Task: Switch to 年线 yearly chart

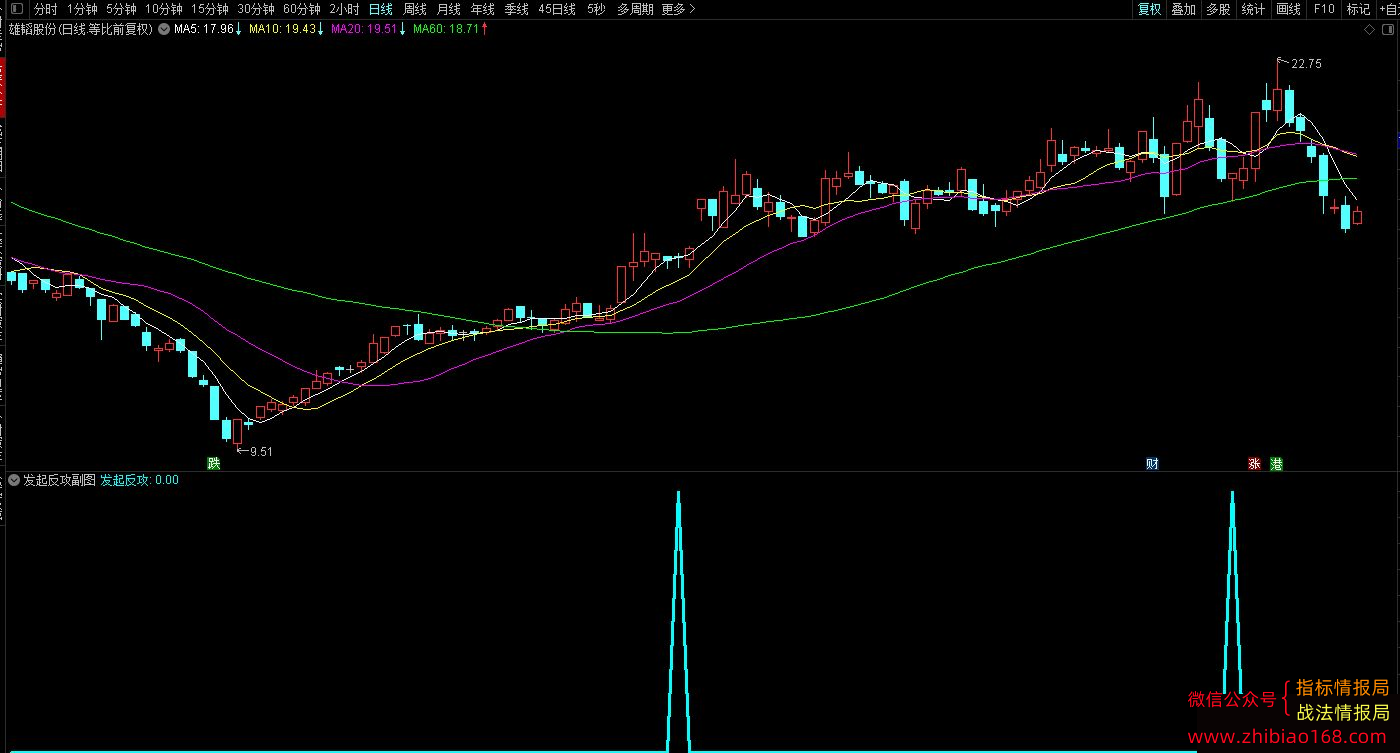Action: 483,9
